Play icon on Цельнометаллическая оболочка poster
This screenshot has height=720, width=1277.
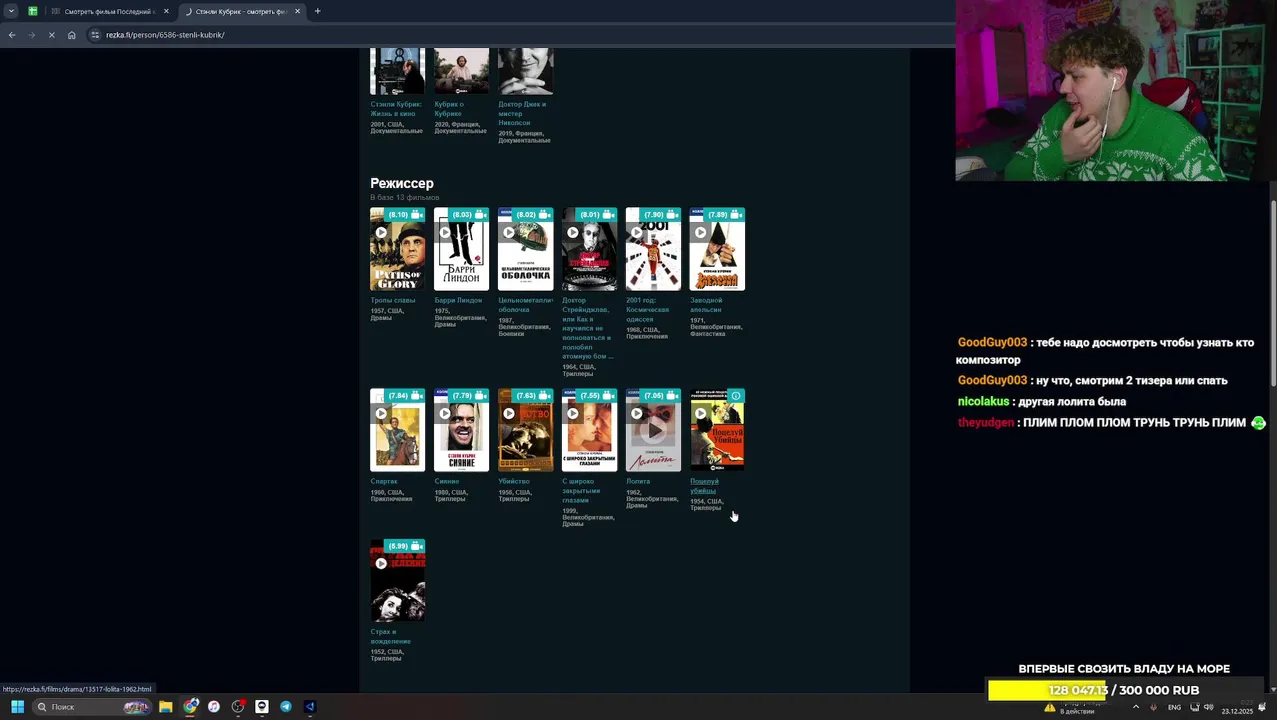(x=509, y=233)
